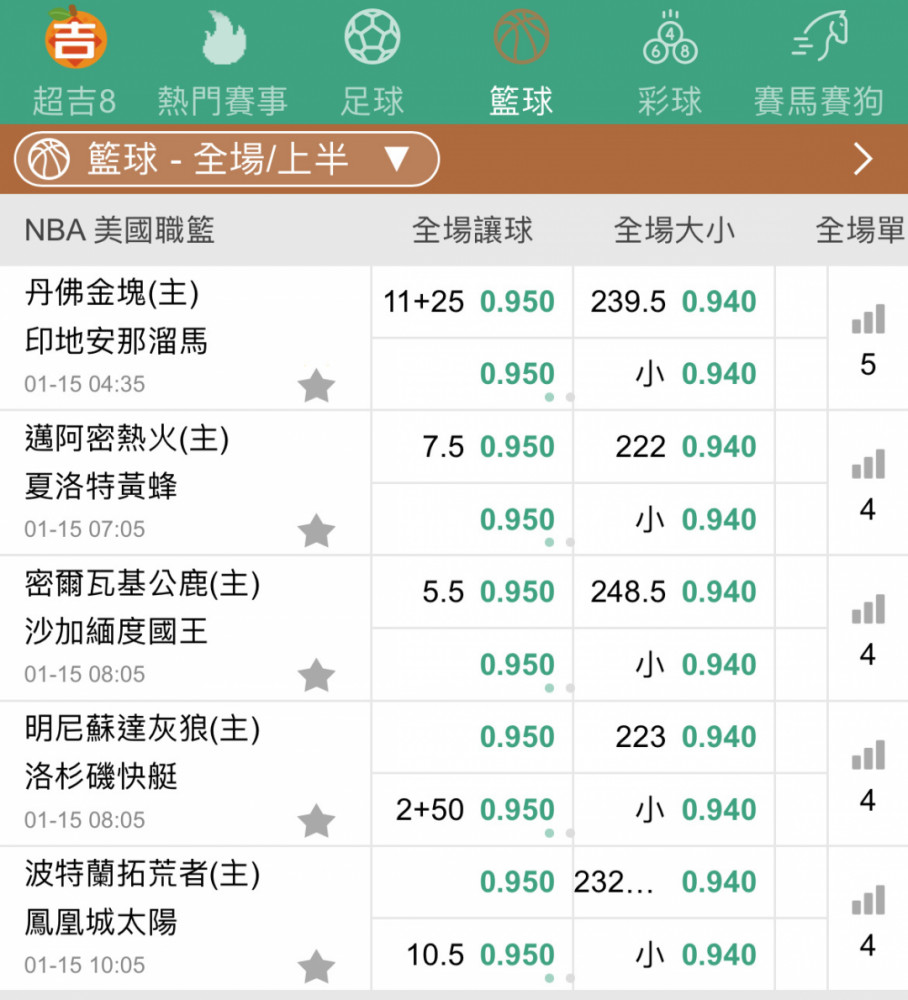
Task: Select the basketball icon in top navigation
Action: tap(521, 37)
